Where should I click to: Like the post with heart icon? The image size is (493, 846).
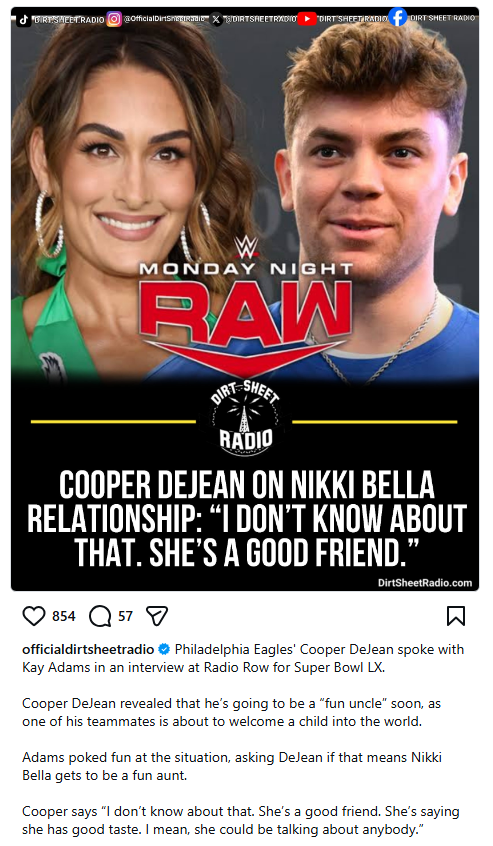33,616
